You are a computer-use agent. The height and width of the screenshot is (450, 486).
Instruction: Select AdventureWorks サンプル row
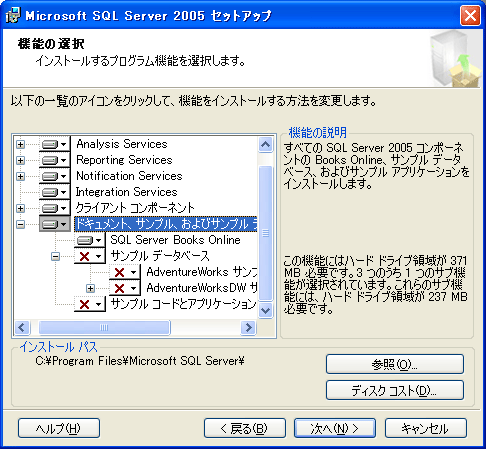click(202, 272)
